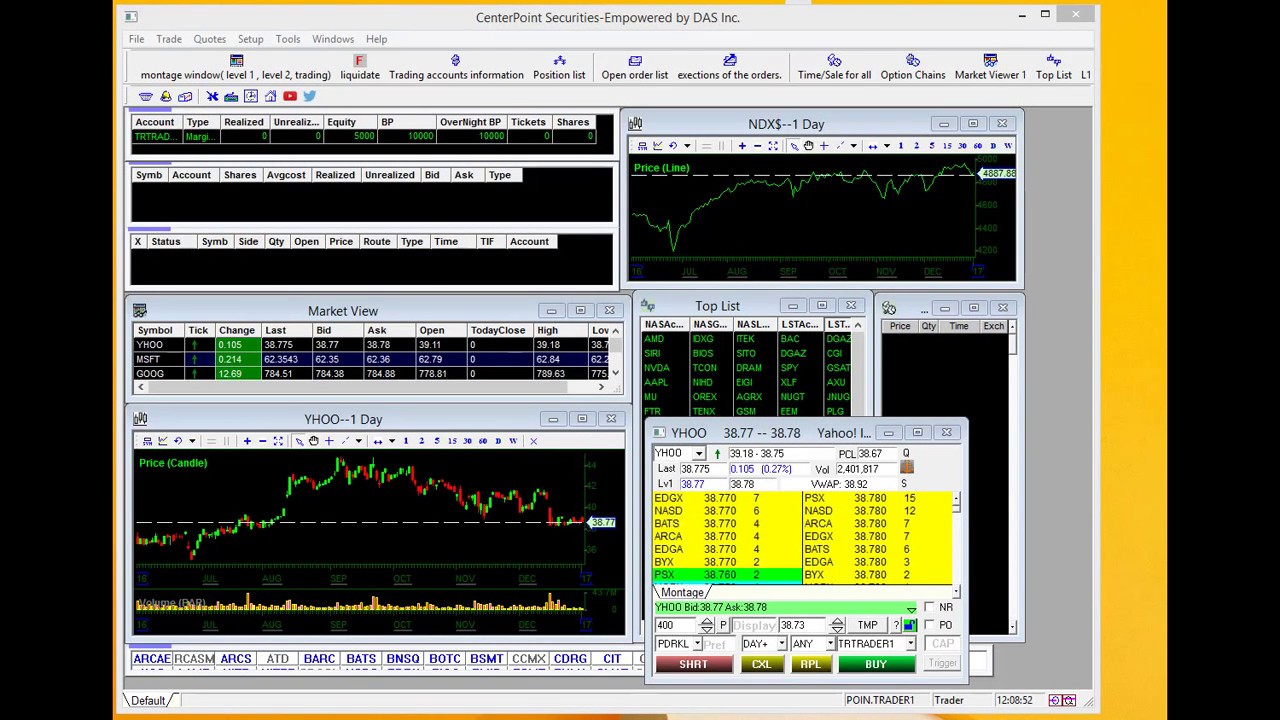Open the Trade menu

pyautogui.click(x=168, y=39)
